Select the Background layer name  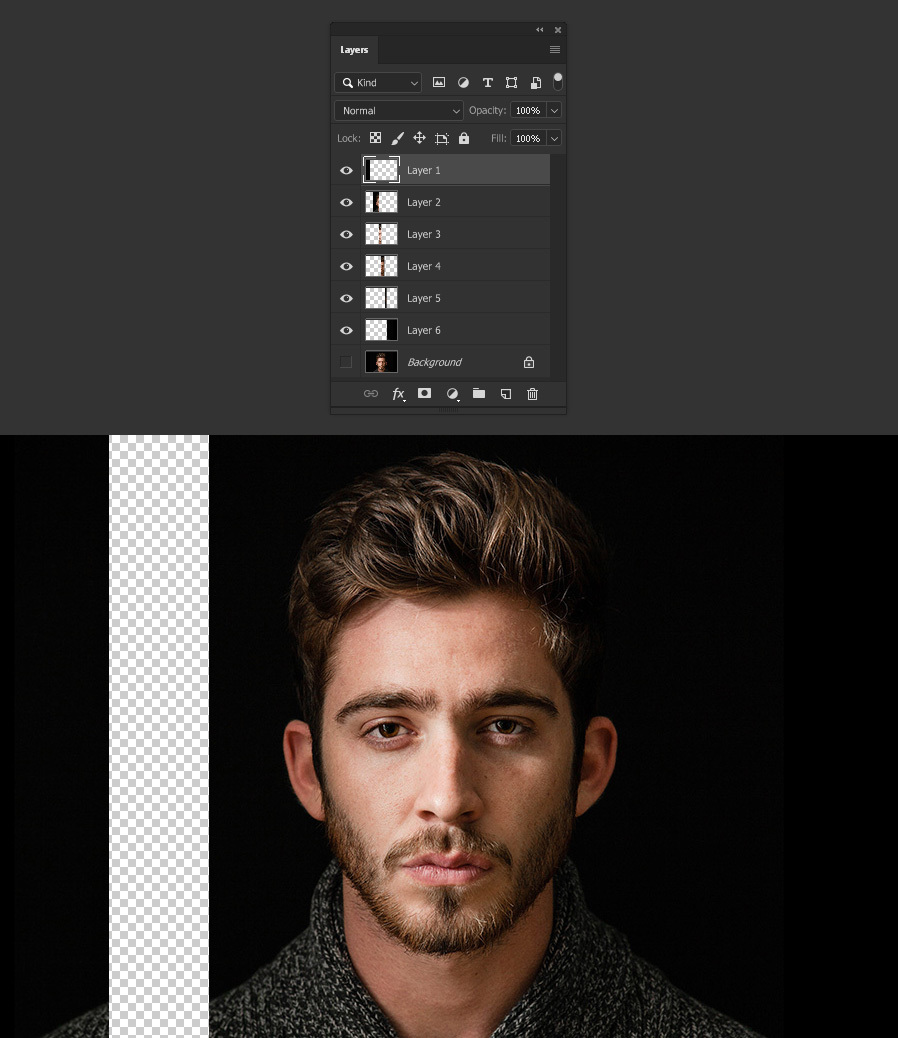click(435, 362)
